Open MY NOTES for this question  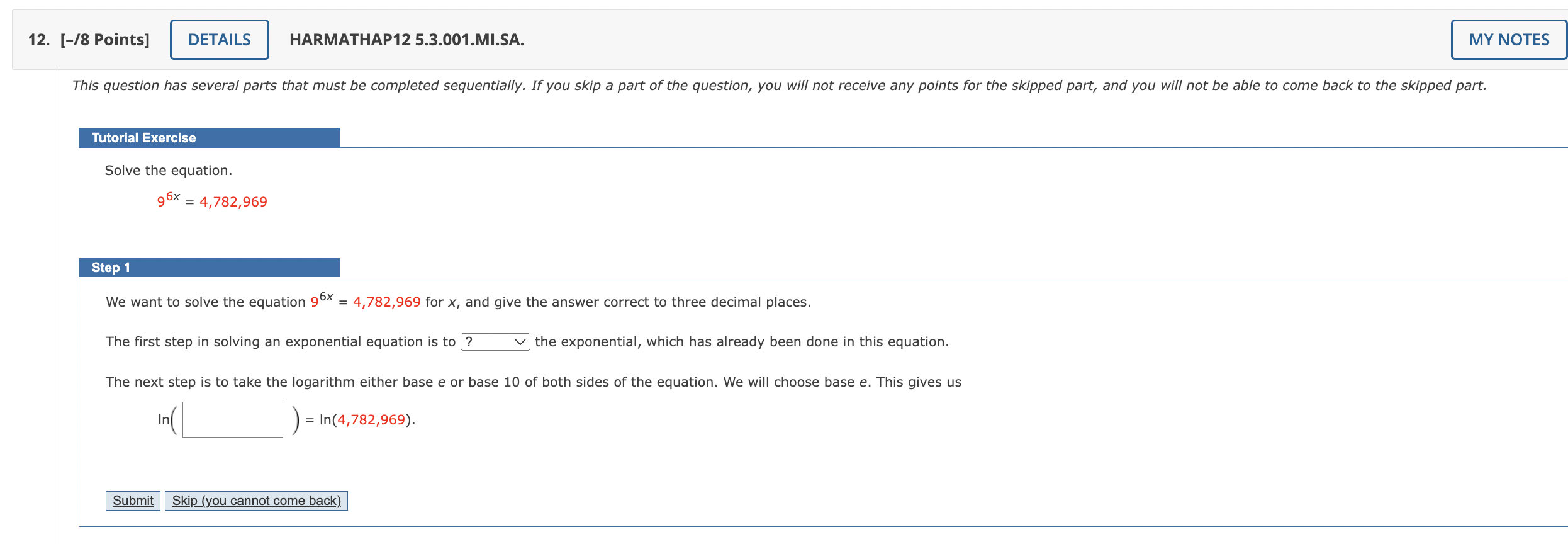[x=1507, y=39]
